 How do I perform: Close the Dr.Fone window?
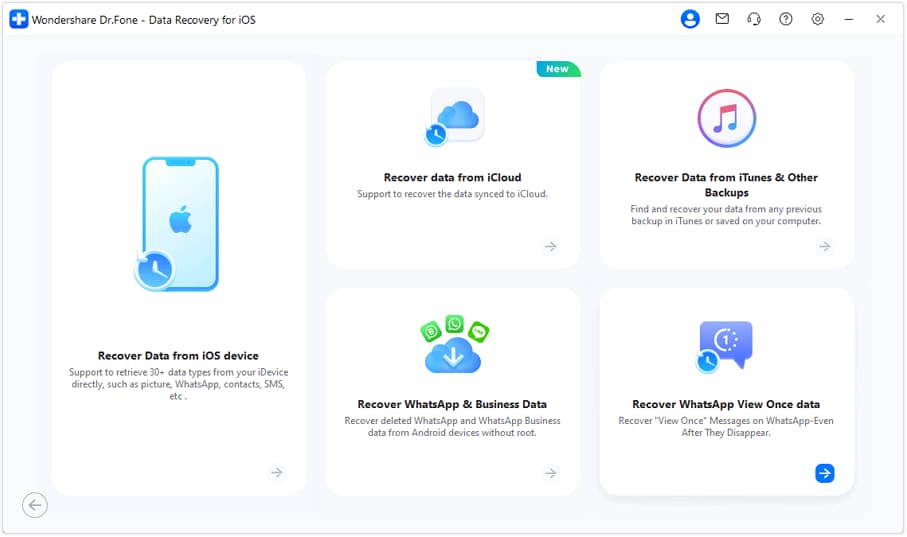coord(880,19)
